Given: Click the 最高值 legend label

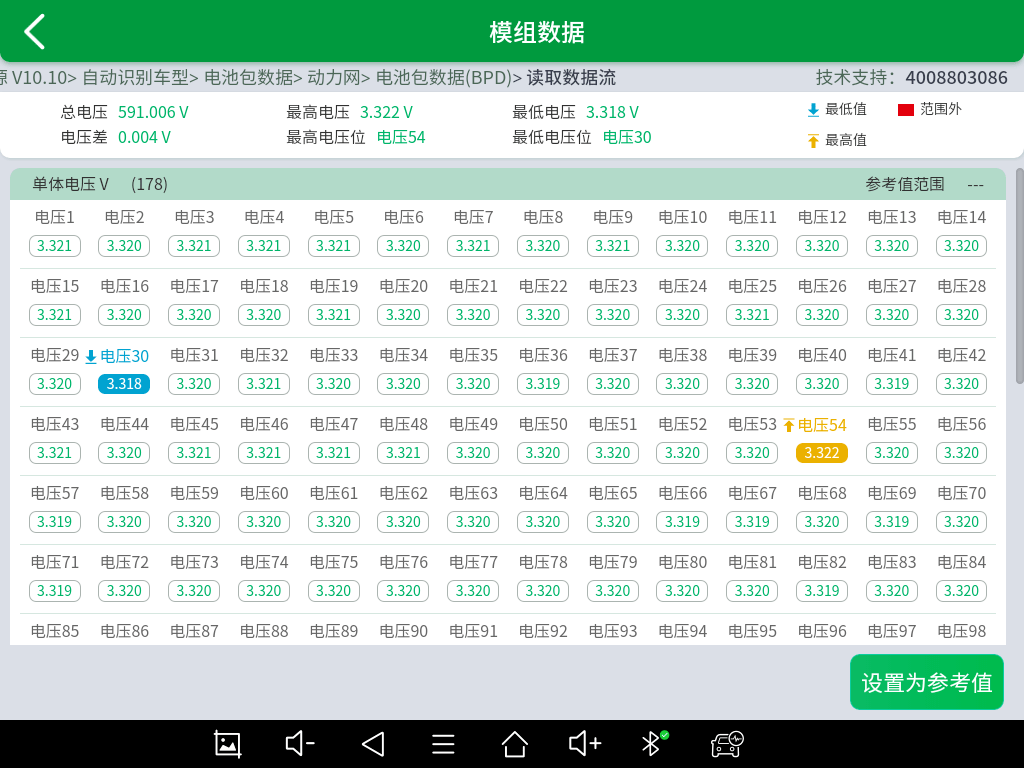Looking at the screenshot, I should tap(846, 140).
